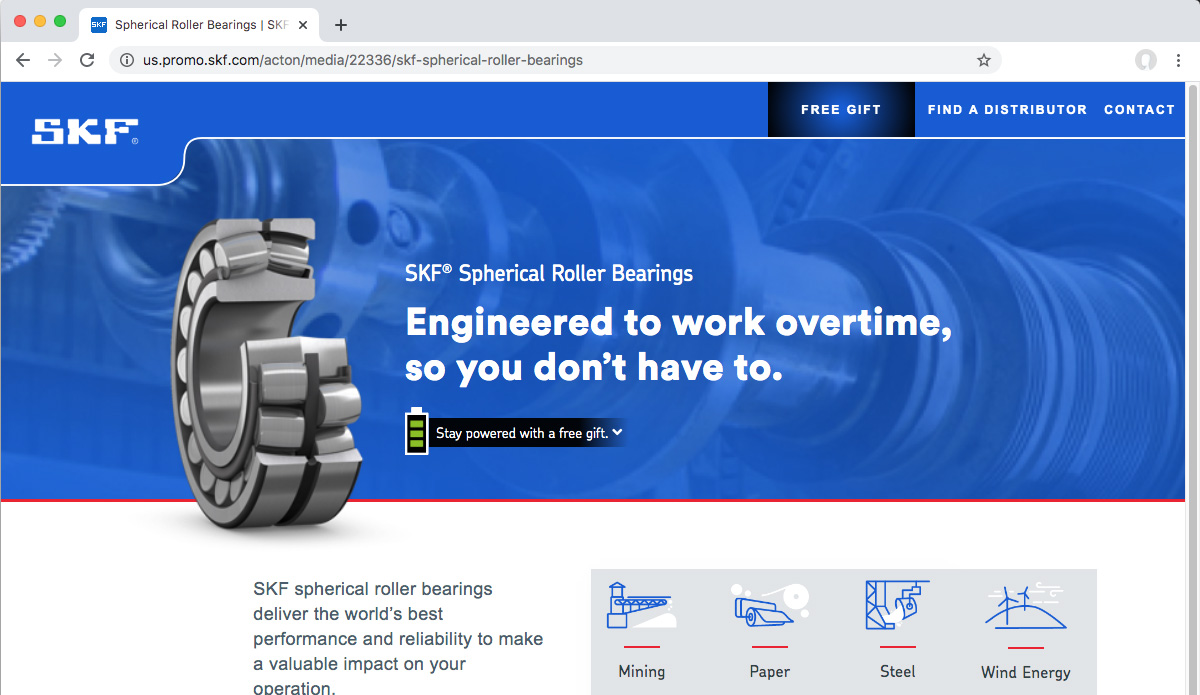This screenshot has height=695, width=1200.
Task: Open the Chrome profile avatar
Action: click(x=1146, y=60)
